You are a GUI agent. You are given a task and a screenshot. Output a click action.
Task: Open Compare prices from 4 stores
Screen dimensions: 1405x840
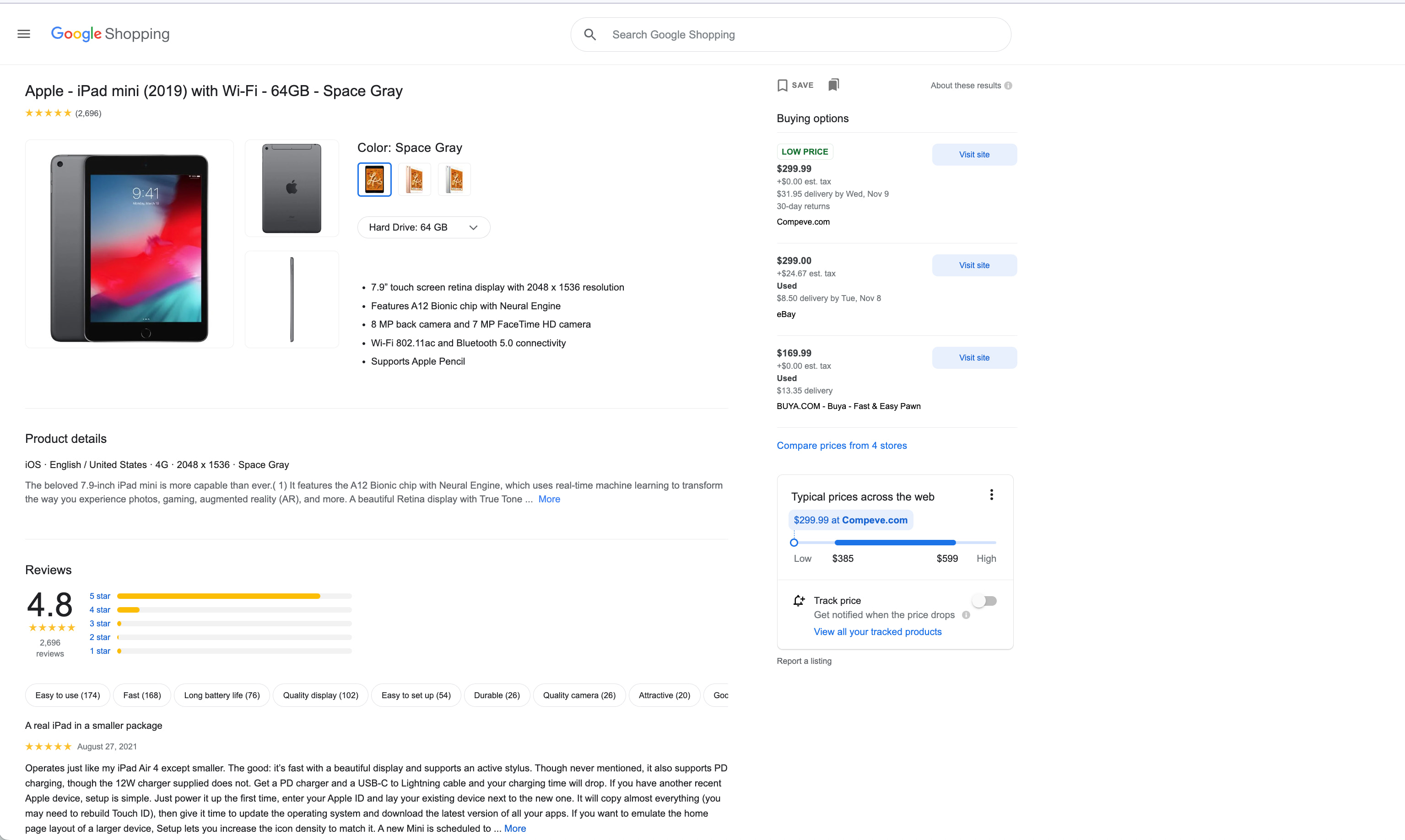[x=841, y=446]
